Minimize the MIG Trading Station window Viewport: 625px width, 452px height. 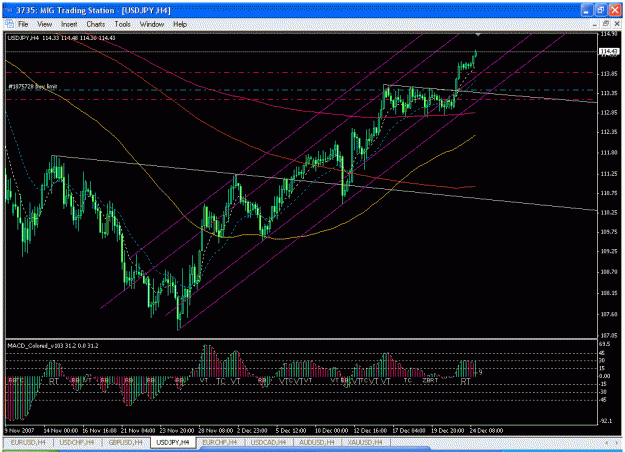click(x=586, y=10)
